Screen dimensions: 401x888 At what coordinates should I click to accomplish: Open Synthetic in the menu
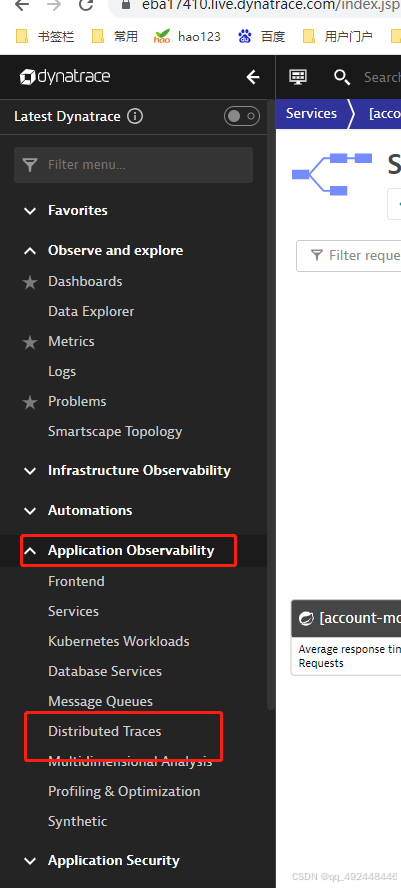pyautogui.click(x=78, y=822)
